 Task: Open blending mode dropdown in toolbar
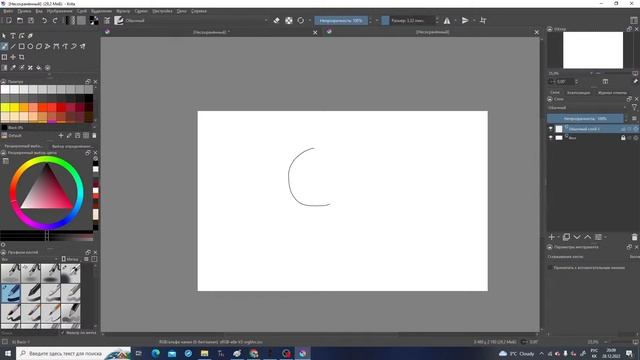tap(197, 20)
